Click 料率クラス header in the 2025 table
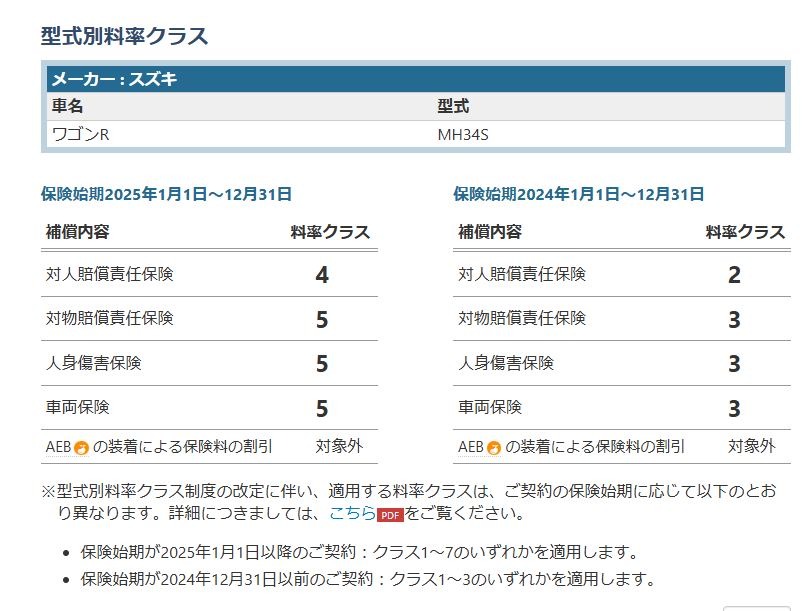The width and height of the screenshot is (807, 611). (330, 232)
